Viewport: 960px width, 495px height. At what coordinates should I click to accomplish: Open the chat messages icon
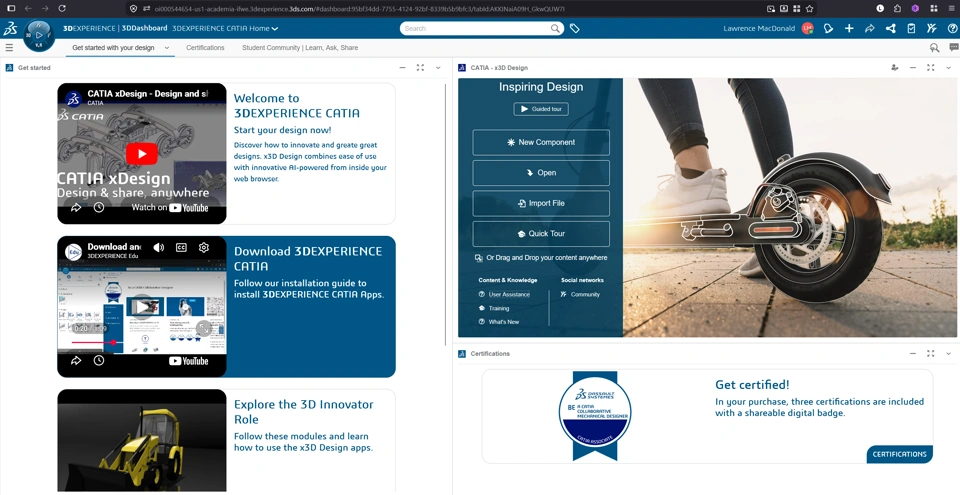pos(954,47)
